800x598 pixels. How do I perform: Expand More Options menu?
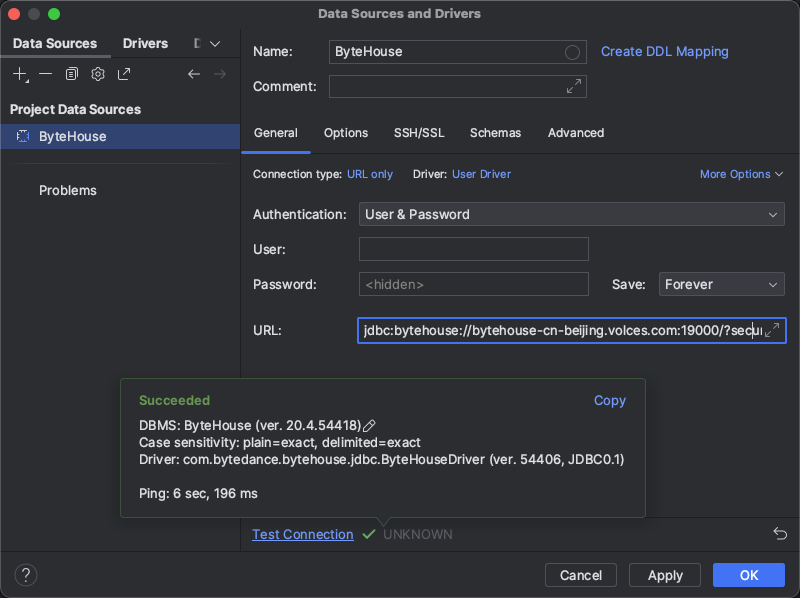click(x=741, y=174)
